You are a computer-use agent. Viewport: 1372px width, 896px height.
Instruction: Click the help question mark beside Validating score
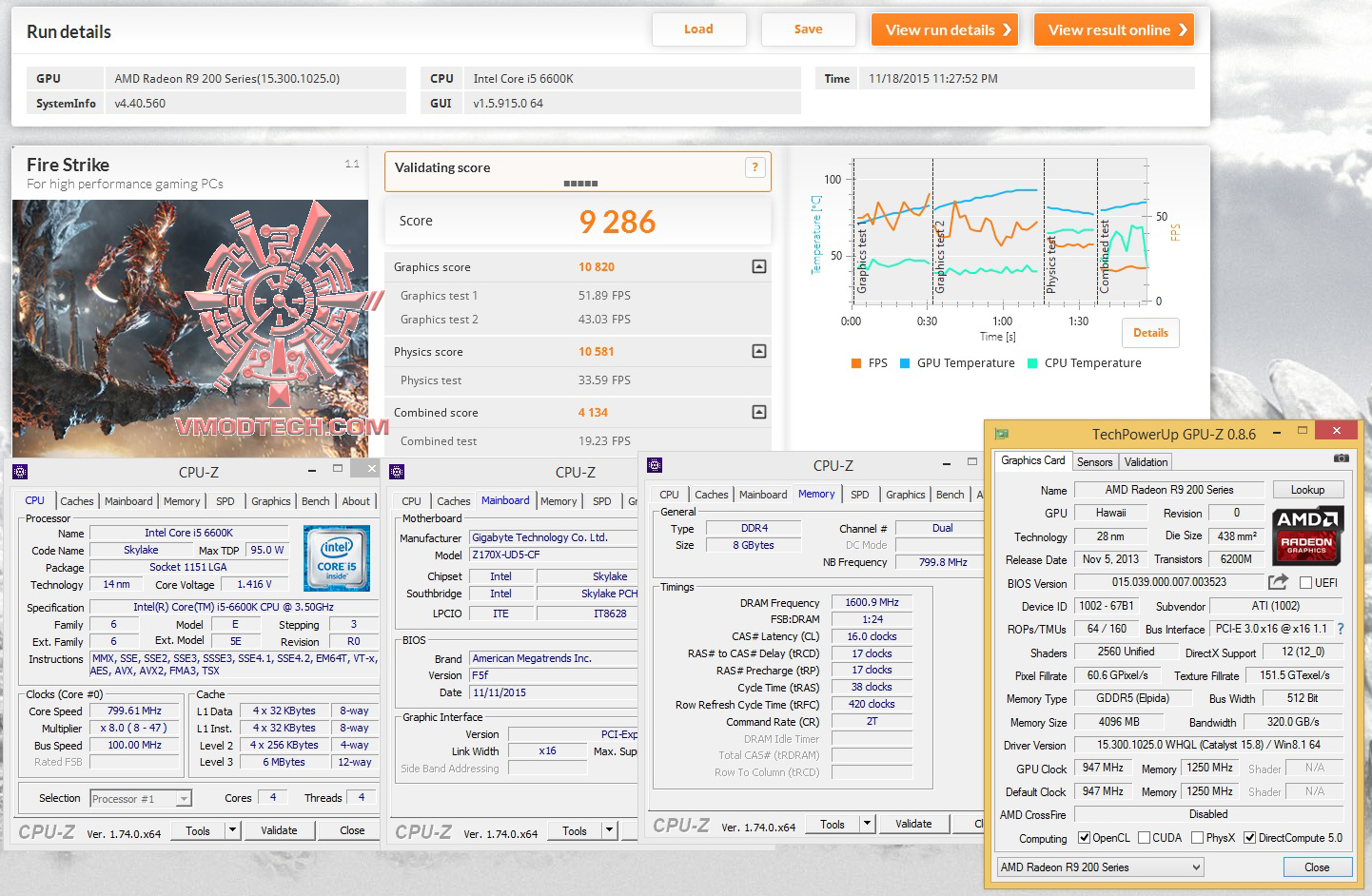point(755,167)
